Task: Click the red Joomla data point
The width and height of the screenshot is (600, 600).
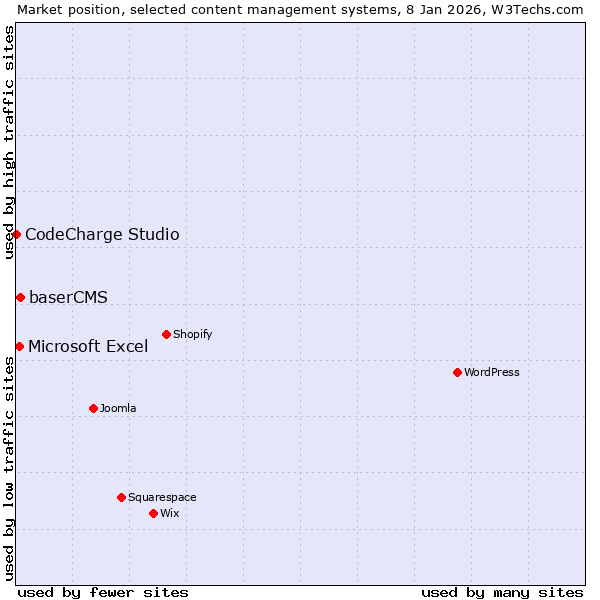Action: [x=93, y=408]
